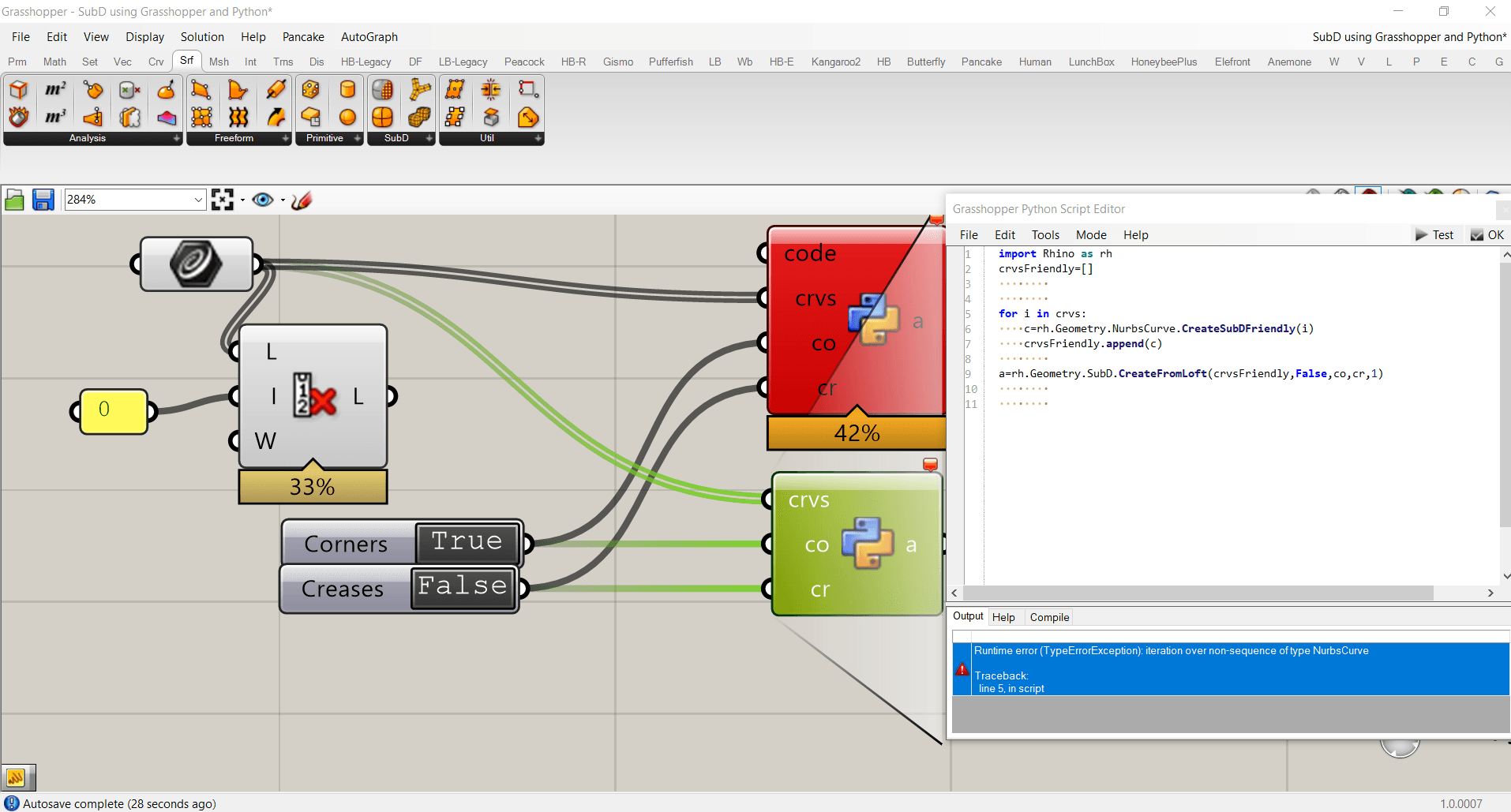Click the crvs input on green component
This screenshot has width=1511, height=812.
[x=808, y=500]
